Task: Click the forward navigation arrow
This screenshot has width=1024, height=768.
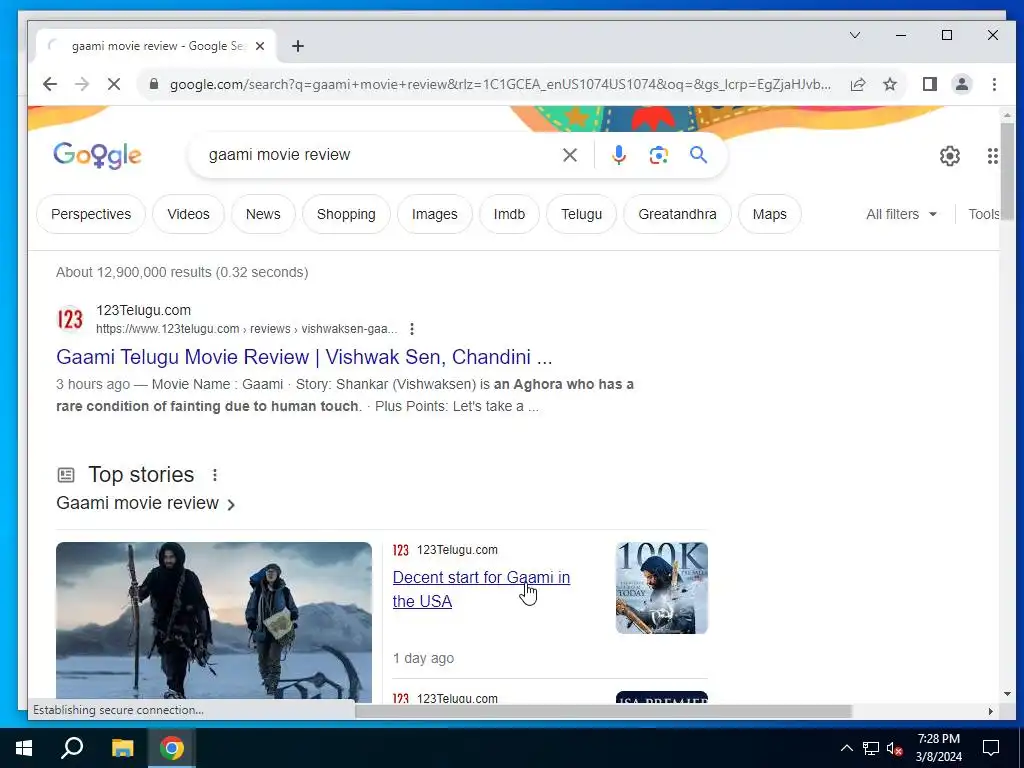Action: (x=82, y=84)
